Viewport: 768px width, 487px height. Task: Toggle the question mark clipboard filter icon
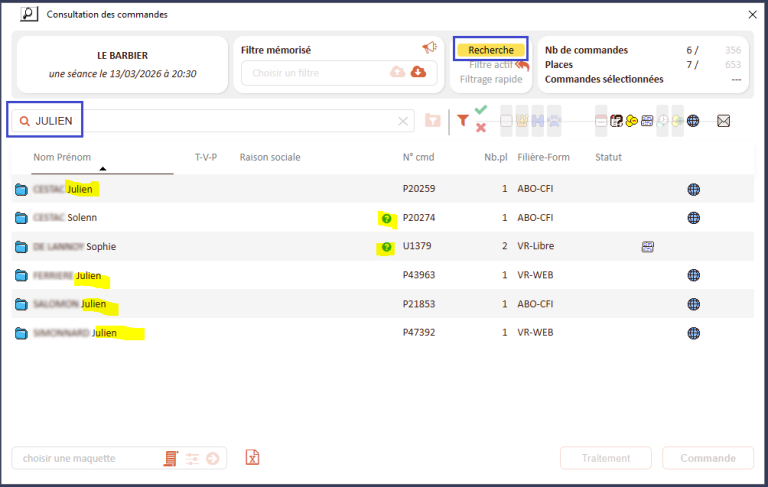pyautogui.click(x=616, y=121)
